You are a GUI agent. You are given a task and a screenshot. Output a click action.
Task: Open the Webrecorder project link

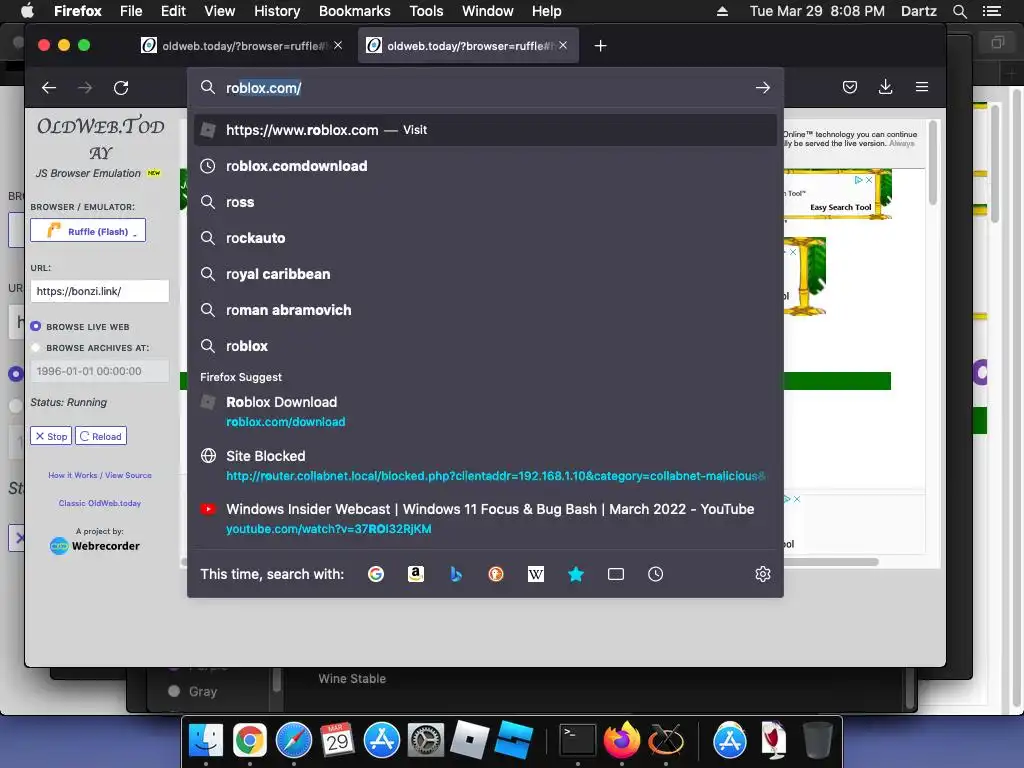point(95,546)
